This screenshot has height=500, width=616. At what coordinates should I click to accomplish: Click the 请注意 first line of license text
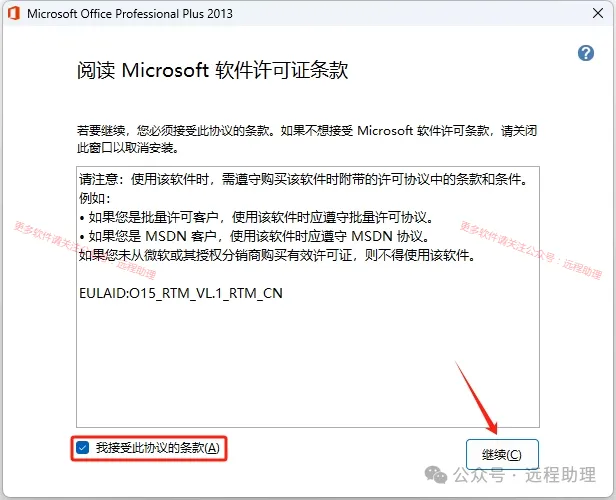pyautogui.click(x=303, y=179)
